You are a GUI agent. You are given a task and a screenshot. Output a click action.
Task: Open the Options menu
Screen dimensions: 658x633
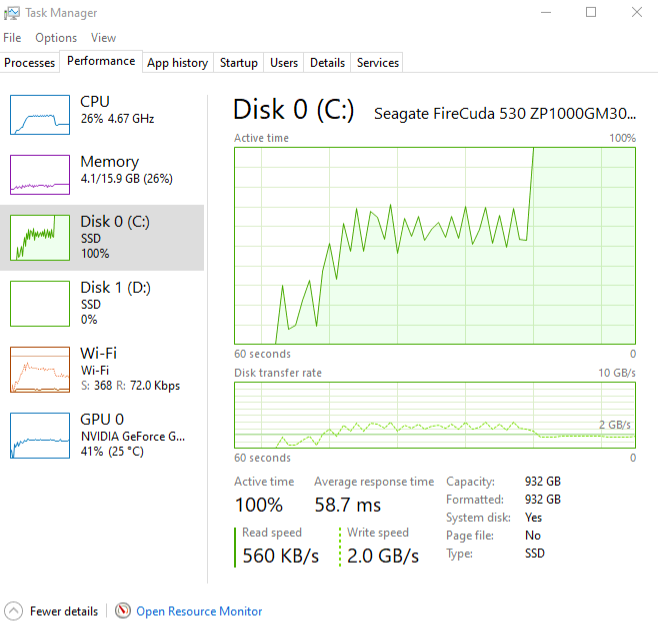(56, 38)
